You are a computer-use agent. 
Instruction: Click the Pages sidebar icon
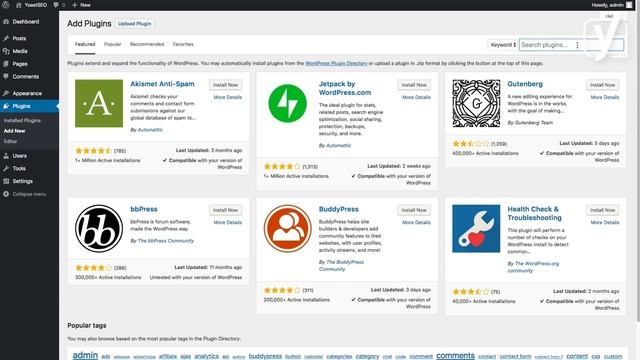click(x=6, y=64)
